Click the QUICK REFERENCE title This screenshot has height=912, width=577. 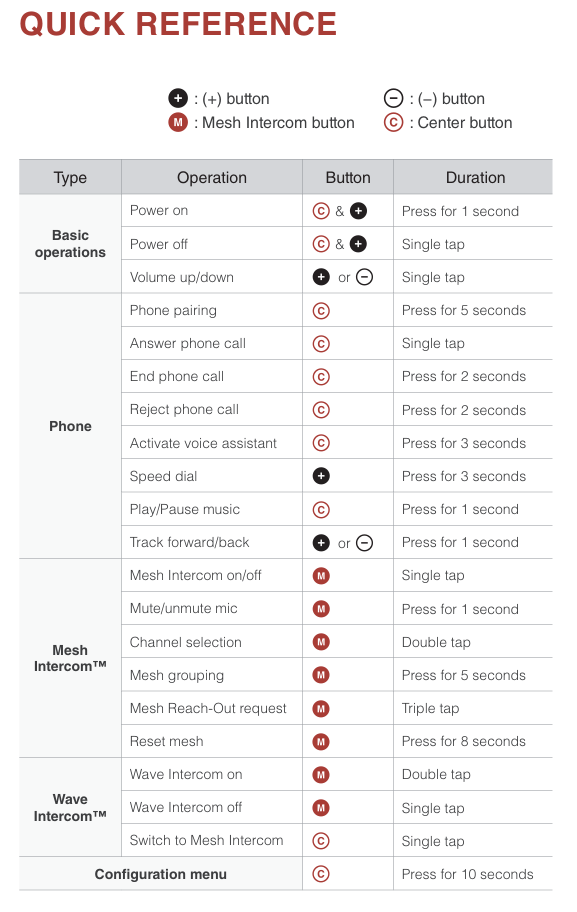[178, 24]
